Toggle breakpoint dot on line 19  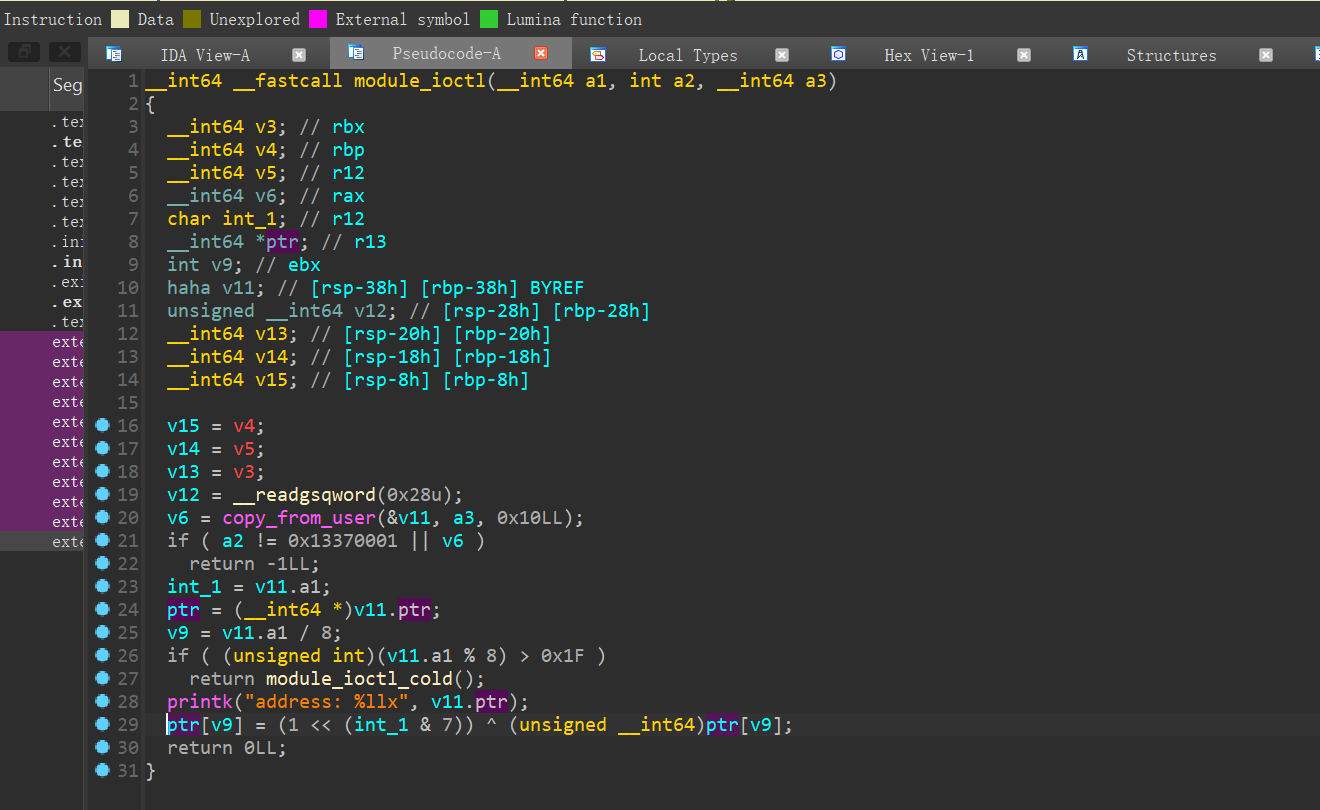coord(102,494)
